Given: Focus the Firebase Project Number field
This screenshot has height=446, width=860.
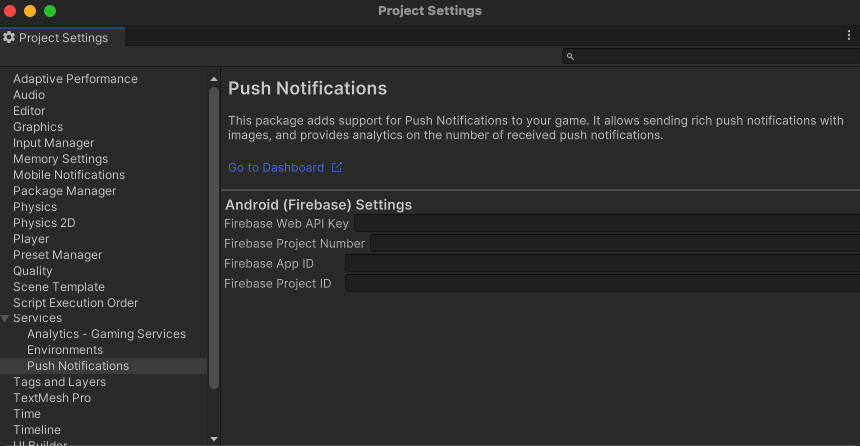Looking at the screenshot, I should pyautogui.click(x=614, y=244).
